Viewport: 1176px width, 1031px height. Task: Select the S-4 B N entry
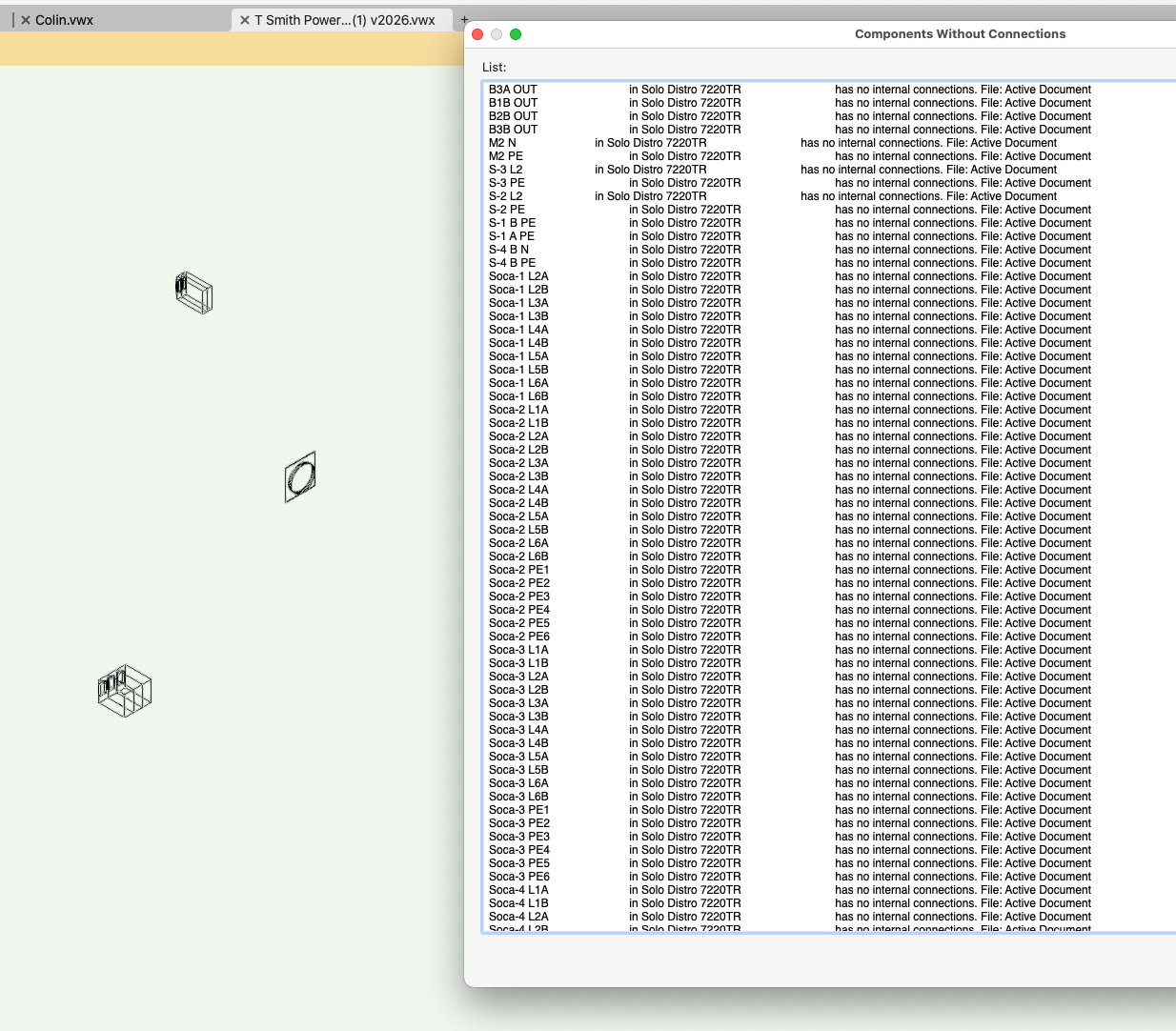click(509, 250)
